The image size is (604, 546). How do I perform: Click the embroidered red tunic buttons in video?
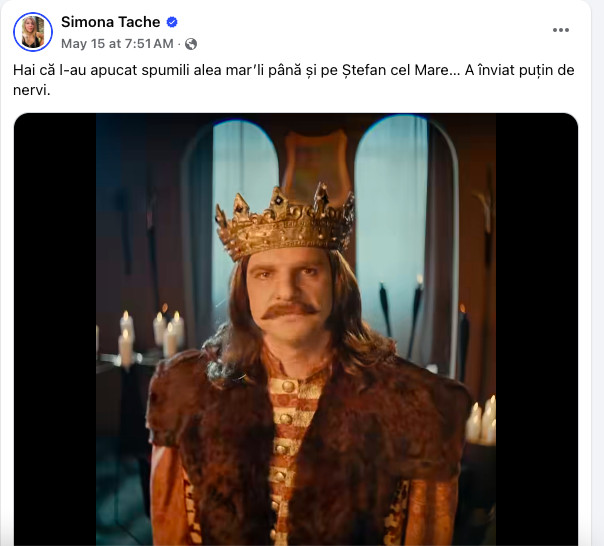coord(290,420)
